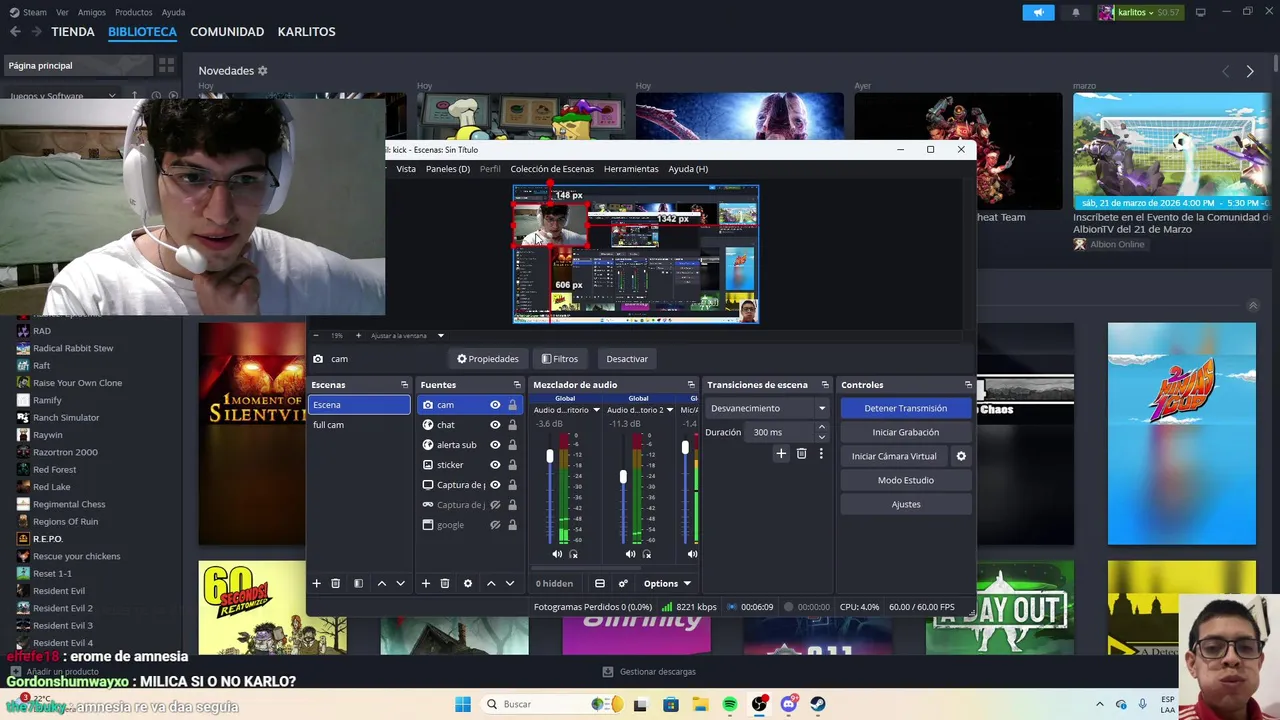Move source down in Fuentes panel
This screenshot has height=720, width=1280.
click(x=509, y=583)
